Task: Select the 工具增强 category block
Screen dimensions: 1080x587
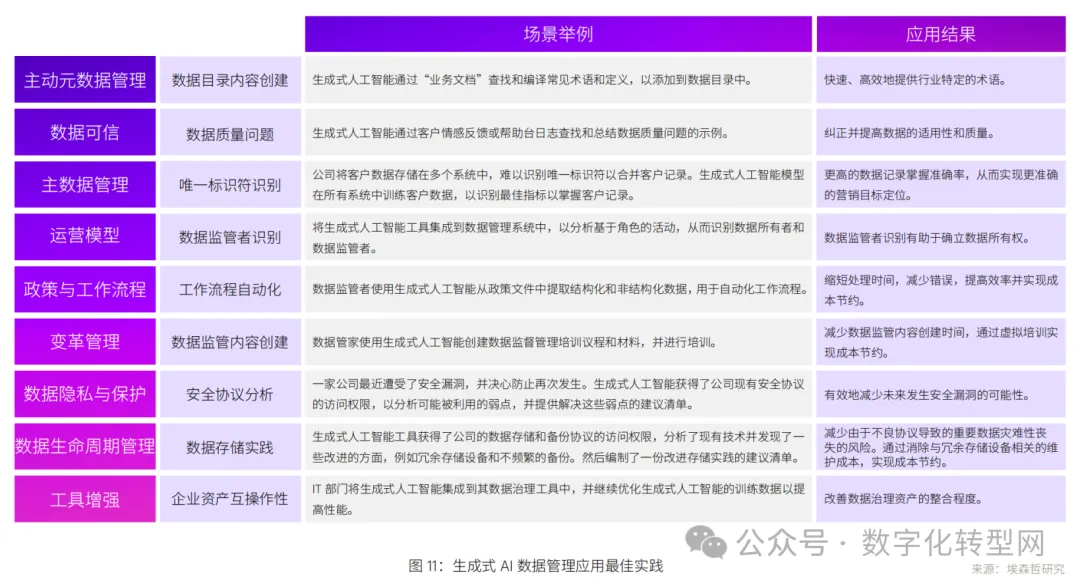Action: (85, 498)
